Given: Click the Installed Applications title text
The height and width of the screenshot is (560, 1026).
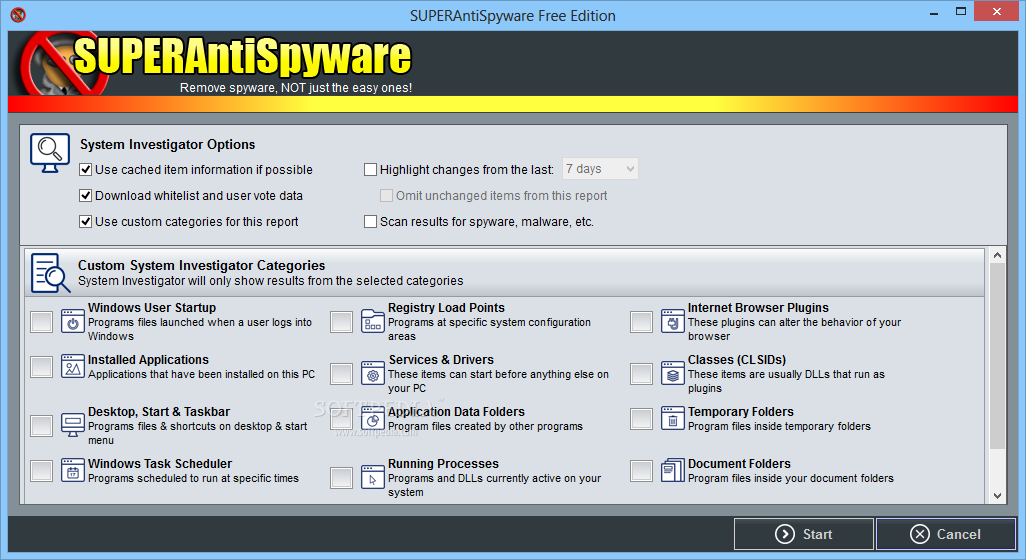Looking at the screenshot, I should point(149,360).
